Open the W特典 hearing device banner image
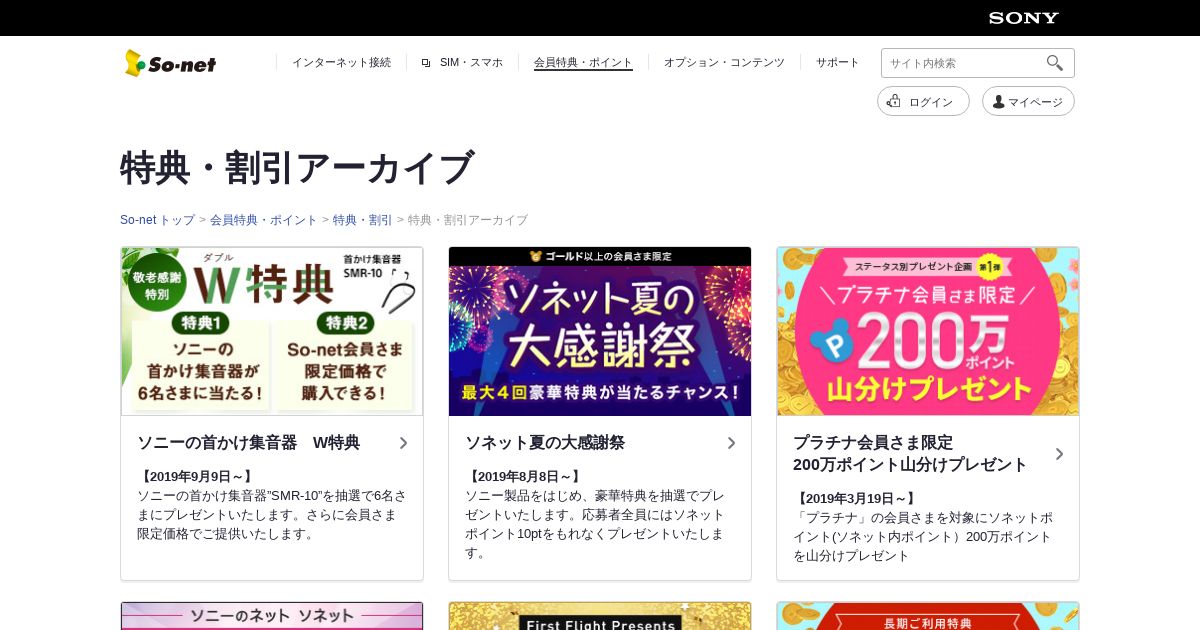The width and height of the screenshot is (1200, 630). 272,331
